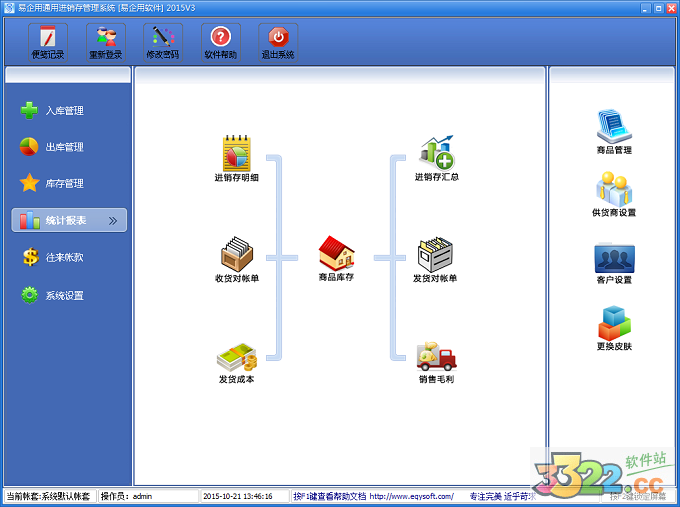
Task: Click the dollar icon beside 往来帐款
Action: [30, 257]
